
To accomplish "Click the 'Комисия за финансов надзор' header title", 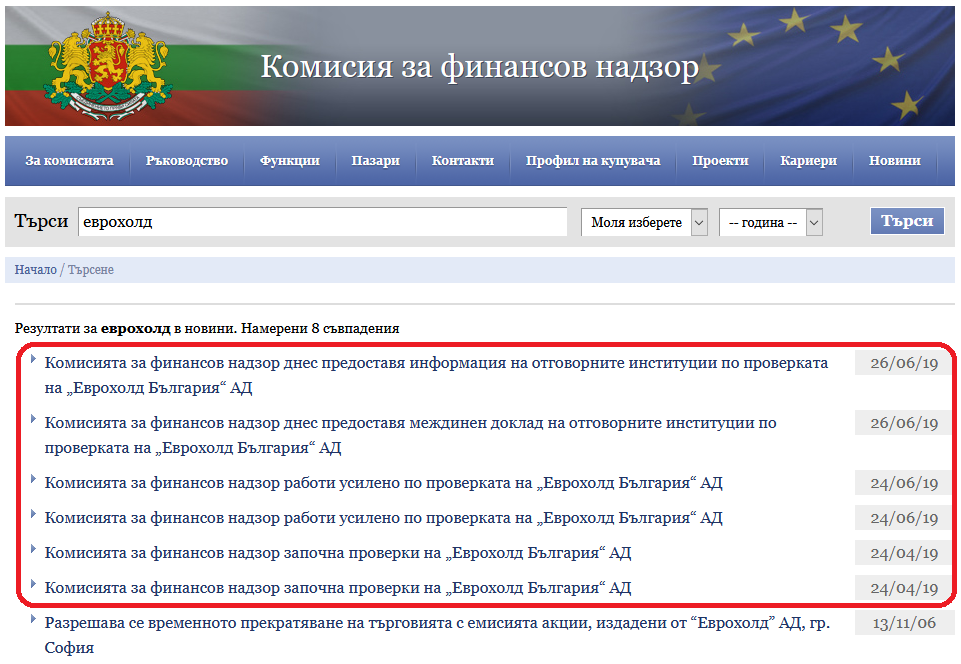I will coord(480,67).
